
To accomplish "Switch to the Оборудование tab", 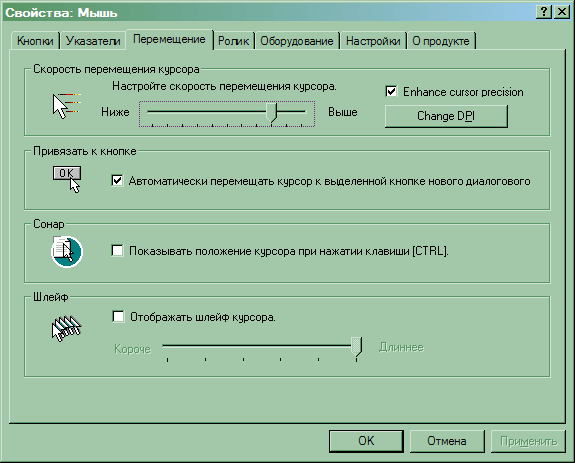I will (x=297, y=41).
